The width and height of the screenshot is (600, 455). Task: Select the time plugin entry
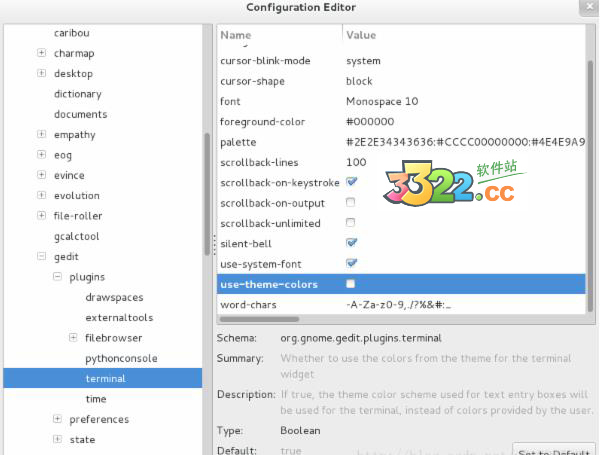[96, 399]
